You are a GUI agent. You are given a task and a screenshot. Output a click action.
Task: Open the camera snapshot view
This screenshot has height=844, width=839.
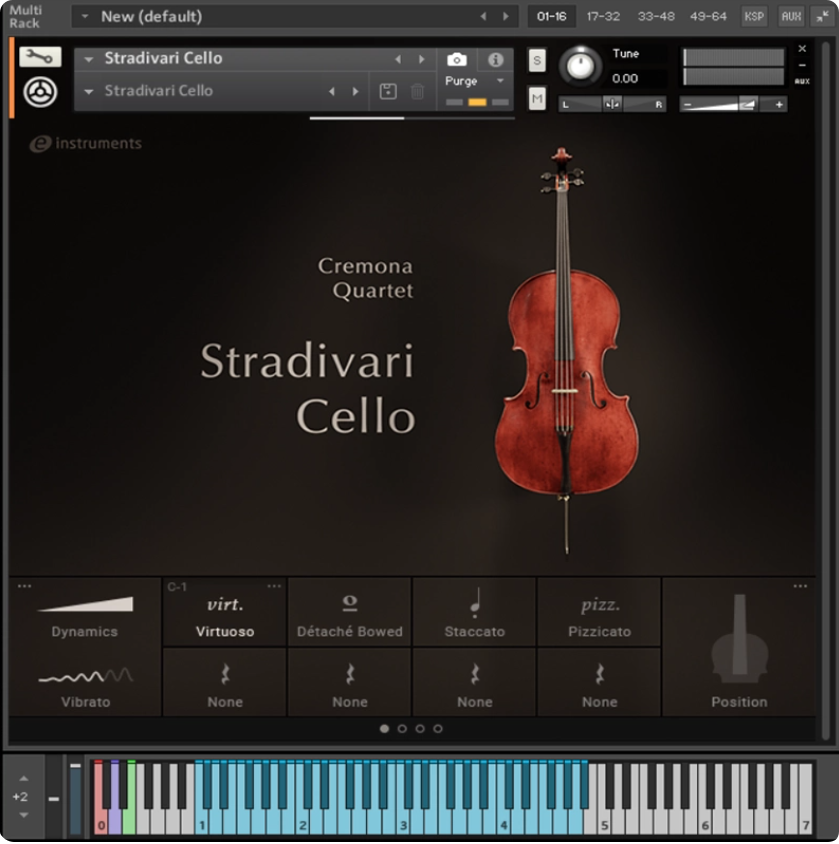(456, 59)
